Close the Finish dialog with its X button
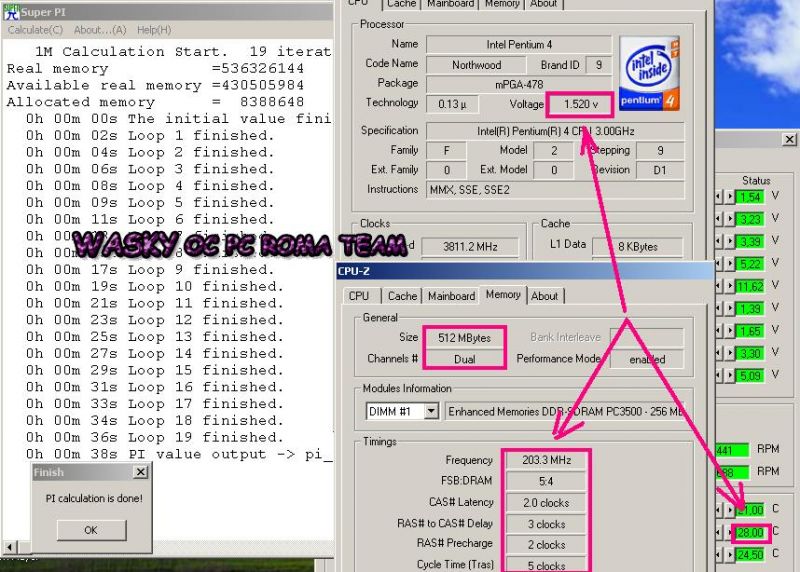The width and height of the screenshot is (800, 572). 141,472
